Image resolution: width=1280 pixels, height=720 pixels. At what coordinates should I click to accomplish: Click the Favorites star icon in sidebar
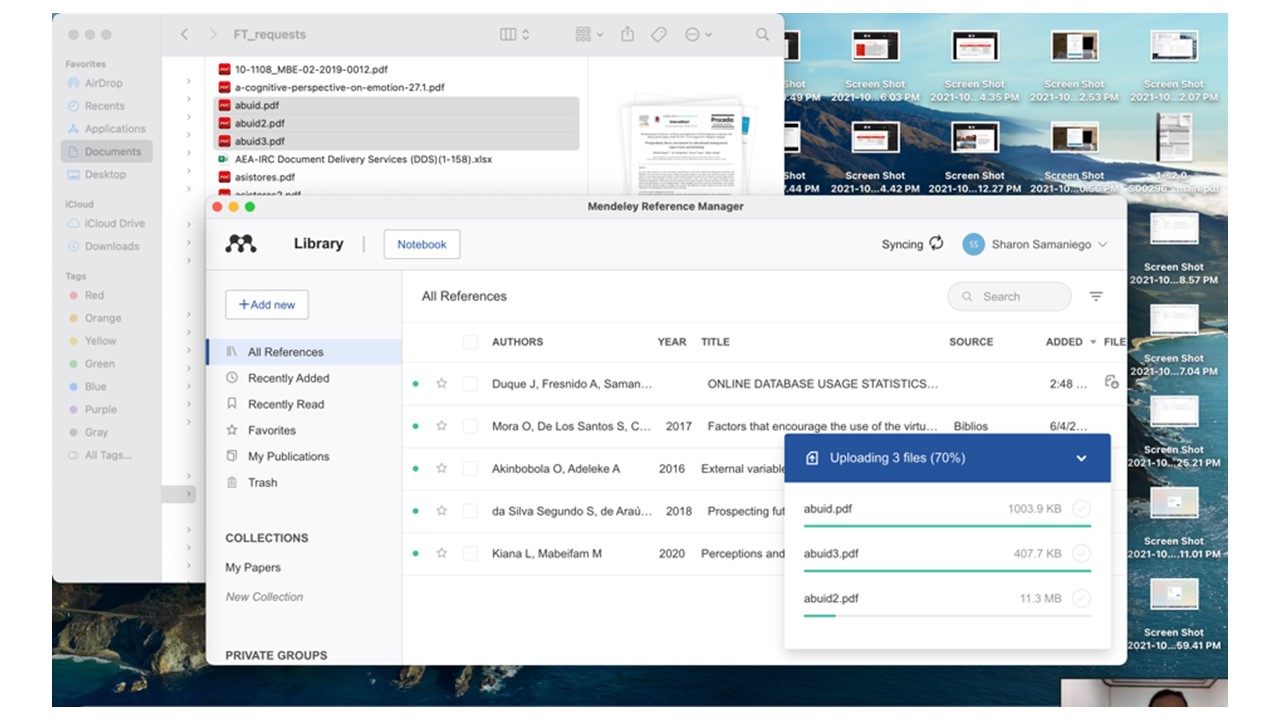click(232, 430)
